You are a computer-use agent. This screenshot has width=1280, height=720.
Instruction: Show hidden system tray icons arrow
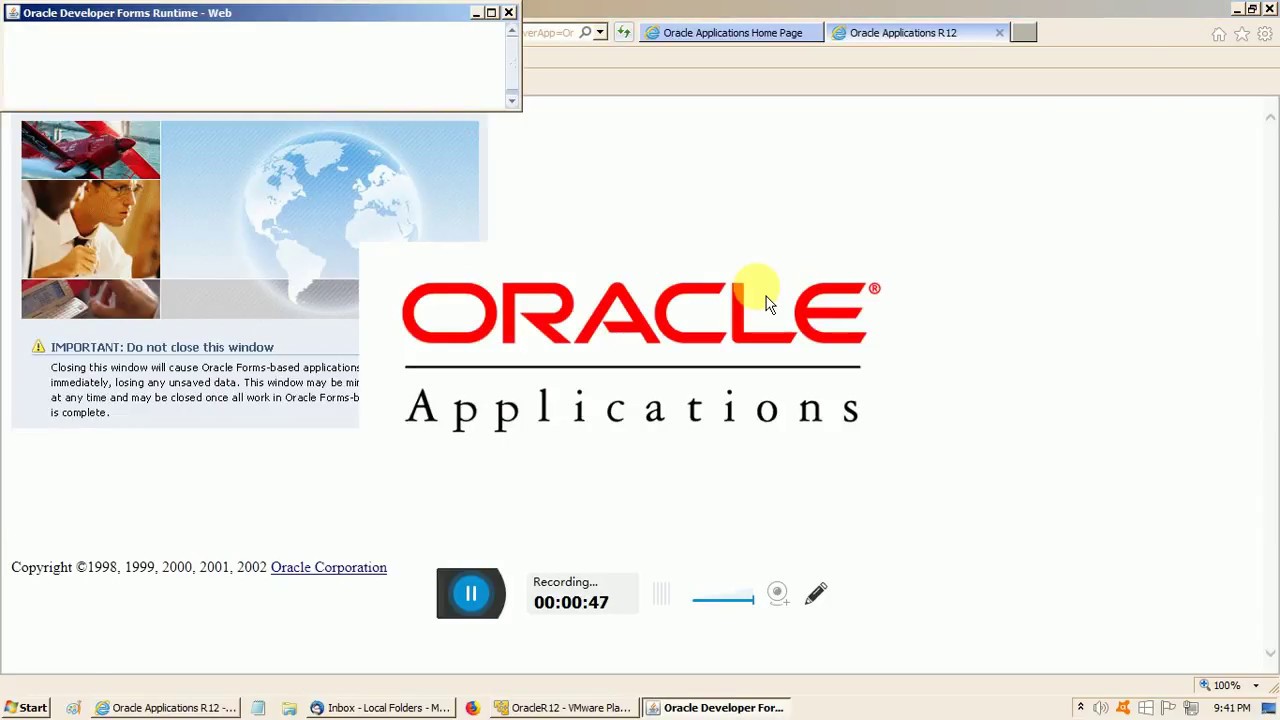click(x=1080, y=708)
